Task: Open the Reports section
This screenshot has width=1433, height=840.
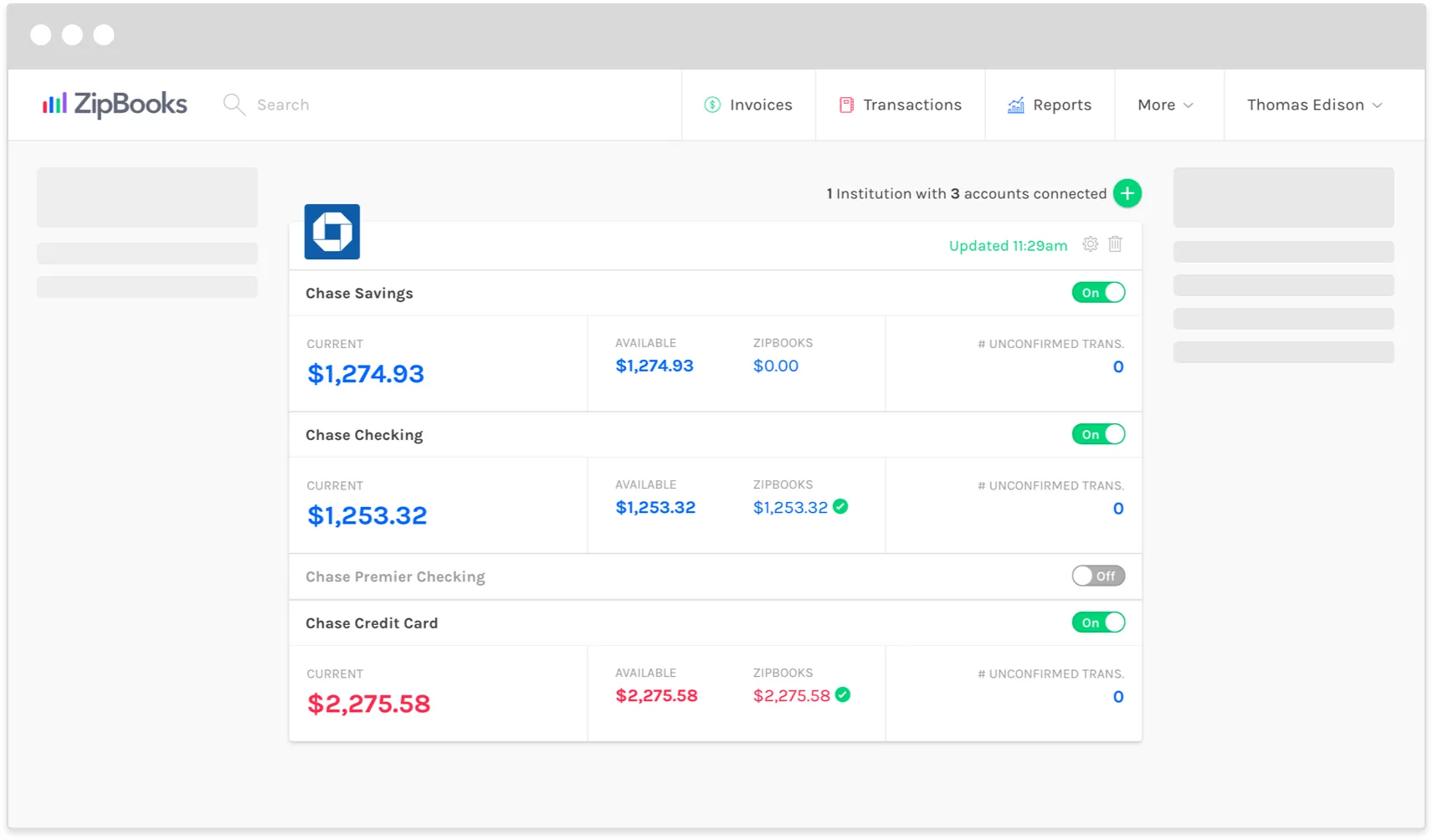Action: click(x=1061, y=105)
